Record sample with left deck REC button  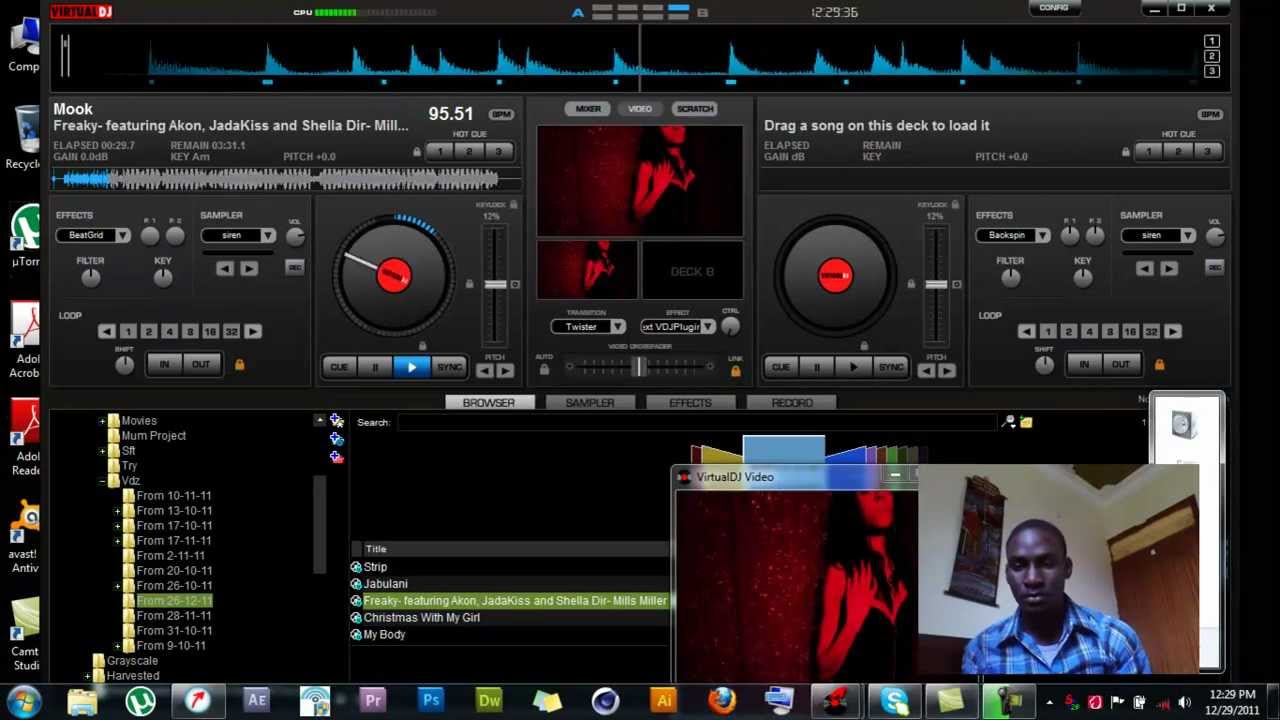[x=294, y=267]
